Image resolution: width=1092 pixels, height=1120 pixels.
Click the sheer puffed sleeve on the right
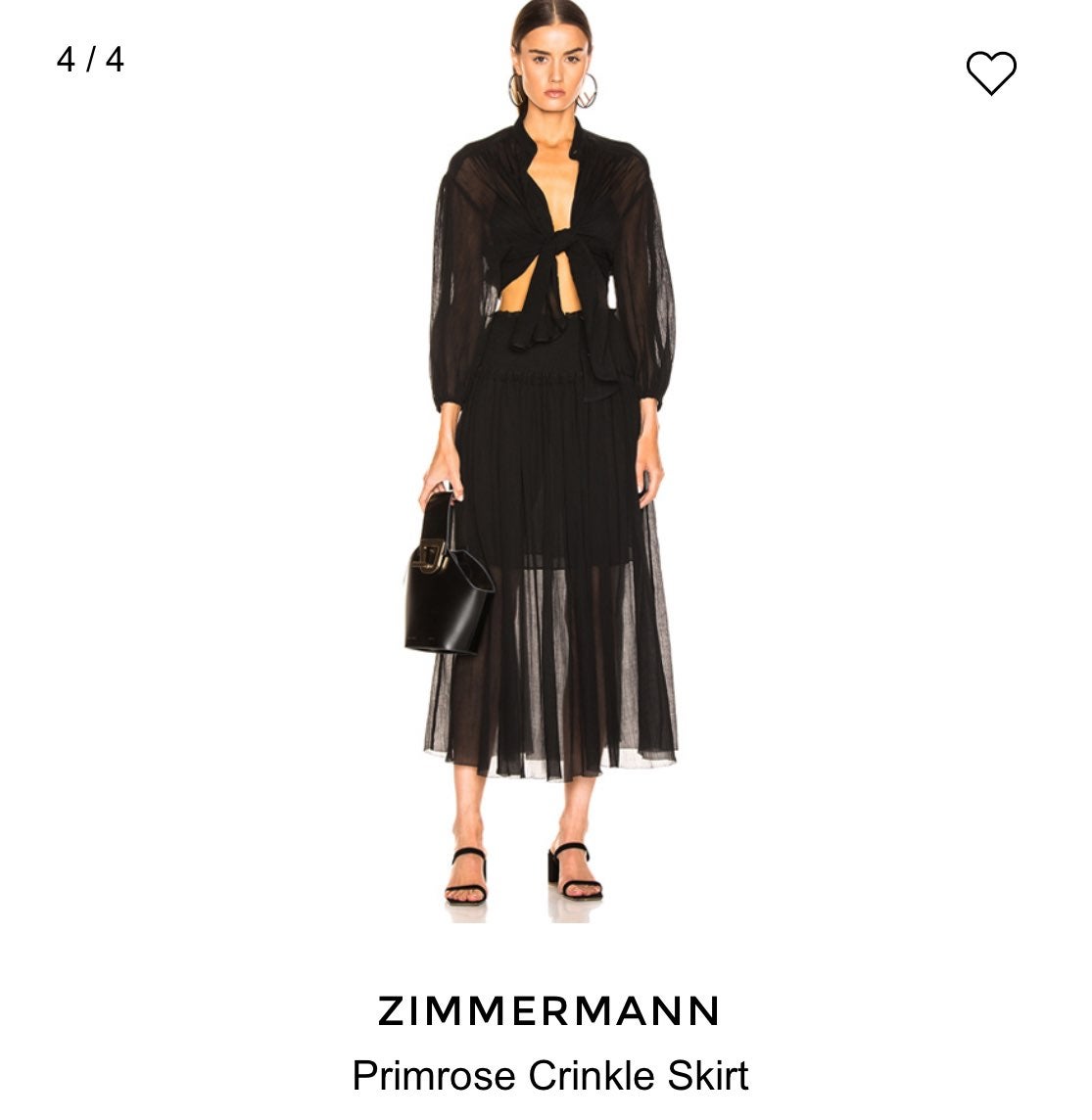tap(646, 286)
